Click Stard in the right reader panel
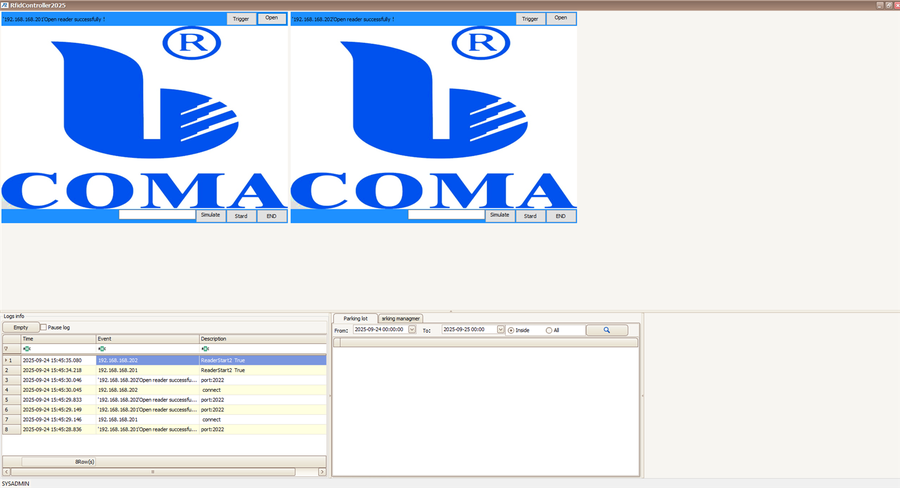Viewport: 900px width, 488px height. click(x=530, y=216)
